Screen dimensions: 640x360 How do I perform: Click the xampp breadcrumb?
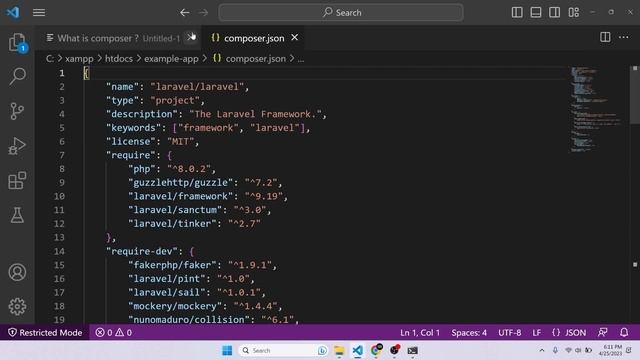point(79,59)
